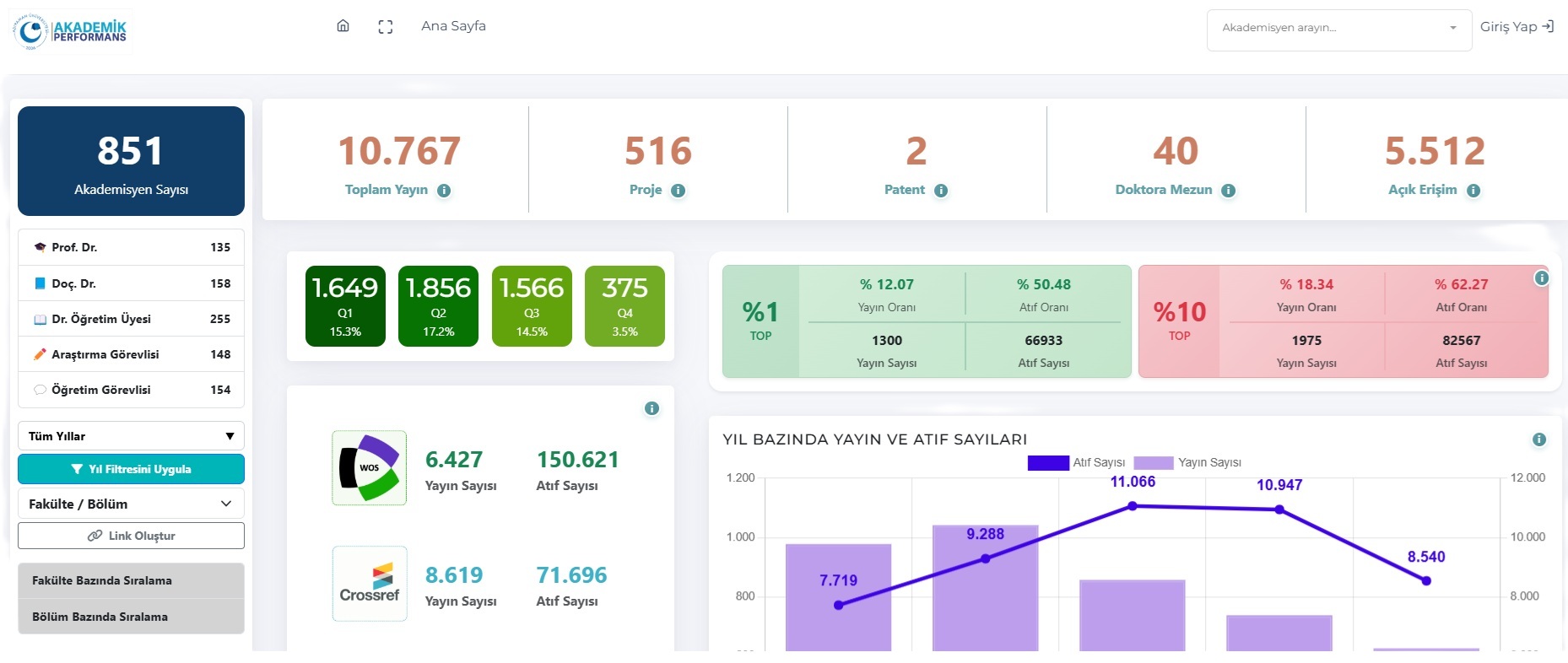Open the Akademisyen arayın search dropdown
This screenshot has height=663, width=1568.
tap(1338, 28)
